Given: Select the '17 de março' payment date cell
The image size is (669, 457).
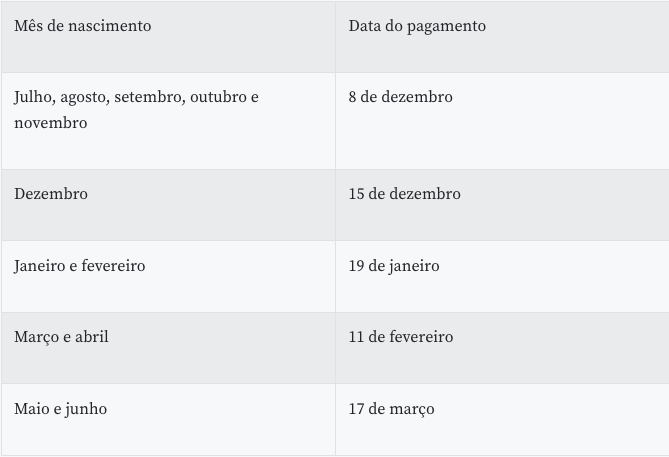Looking at the screenshot, I should [391, 409].
